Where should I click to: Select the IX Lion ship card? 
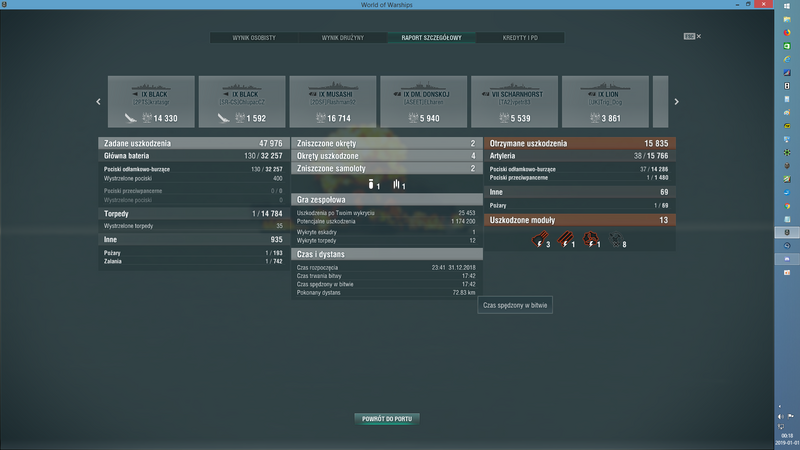(x=605, y=102)
